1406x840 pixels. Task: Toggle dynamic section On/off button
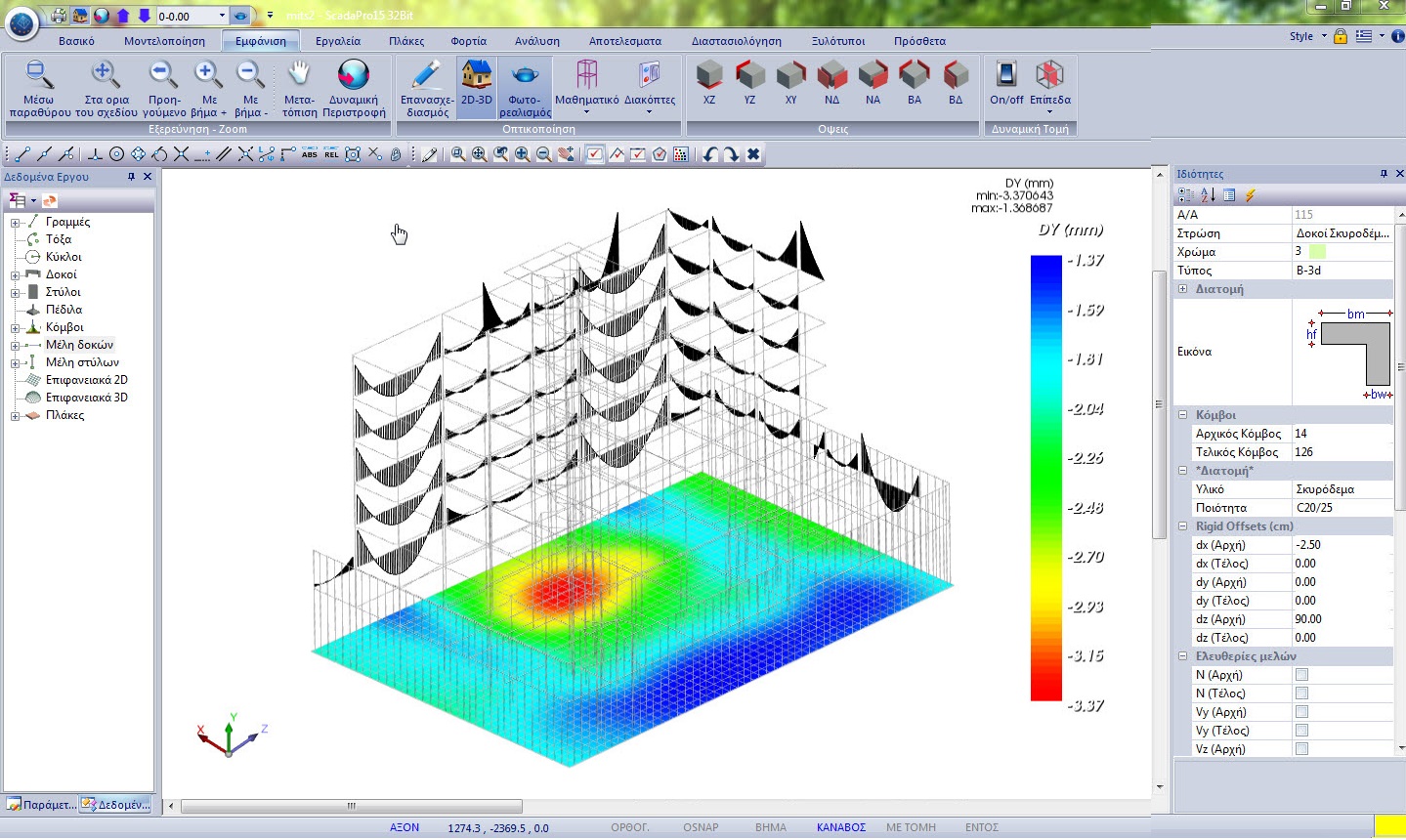tap(1006, 82)
